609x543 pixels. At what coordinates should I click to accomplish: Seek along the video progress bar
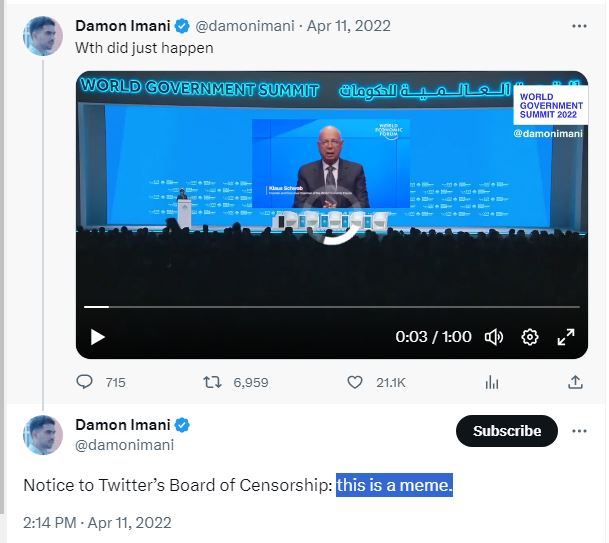tap(330, 306)
